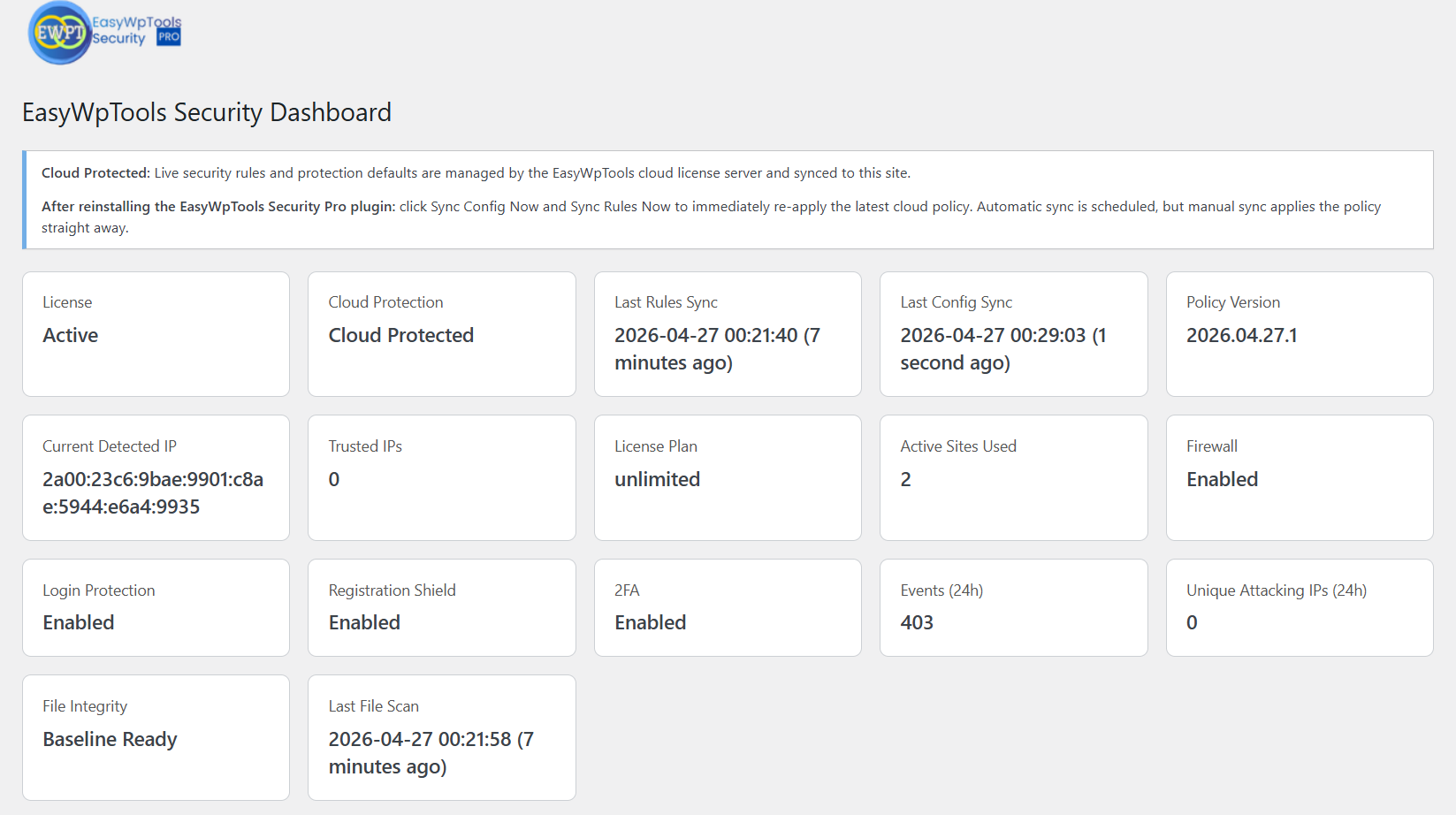The width and height of the screenshot is (1456, 815).
Task: Click the EasyWpTools Security PRO logo
Action: click(104, 33)
